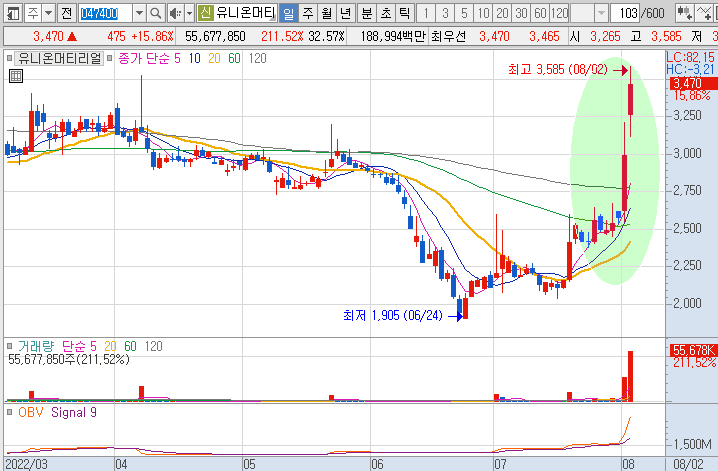Expand the dropdown next to speaker icon
Screen dimensions: 718x471
(190, 13)
